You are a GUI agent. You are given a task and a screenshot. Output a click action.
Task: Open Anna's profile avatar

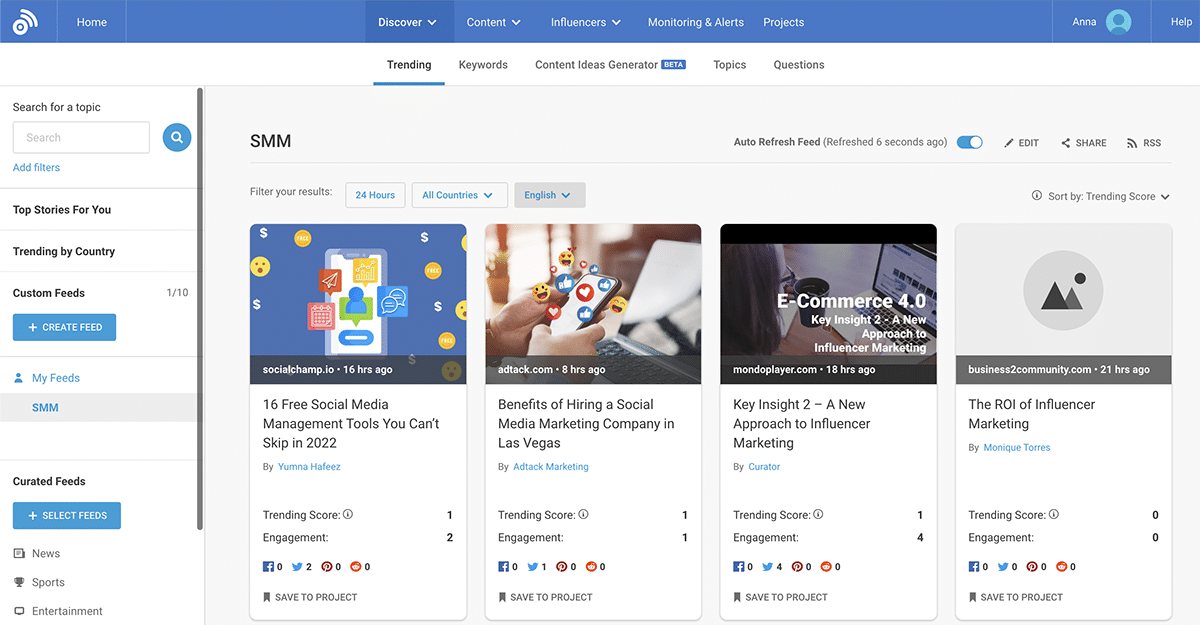[1119, 22]
